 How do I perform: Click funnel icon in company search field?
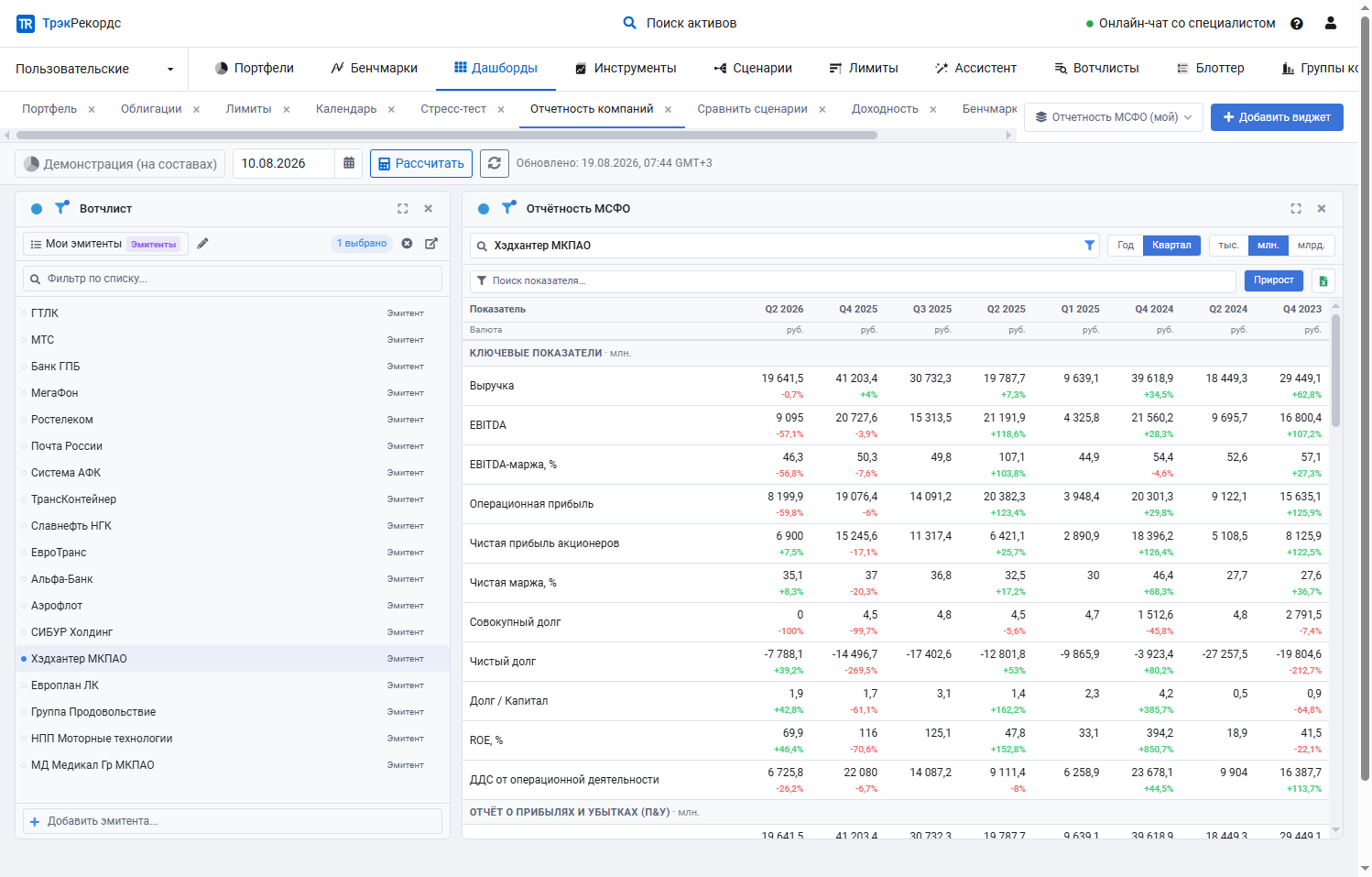pos(1089,246)
